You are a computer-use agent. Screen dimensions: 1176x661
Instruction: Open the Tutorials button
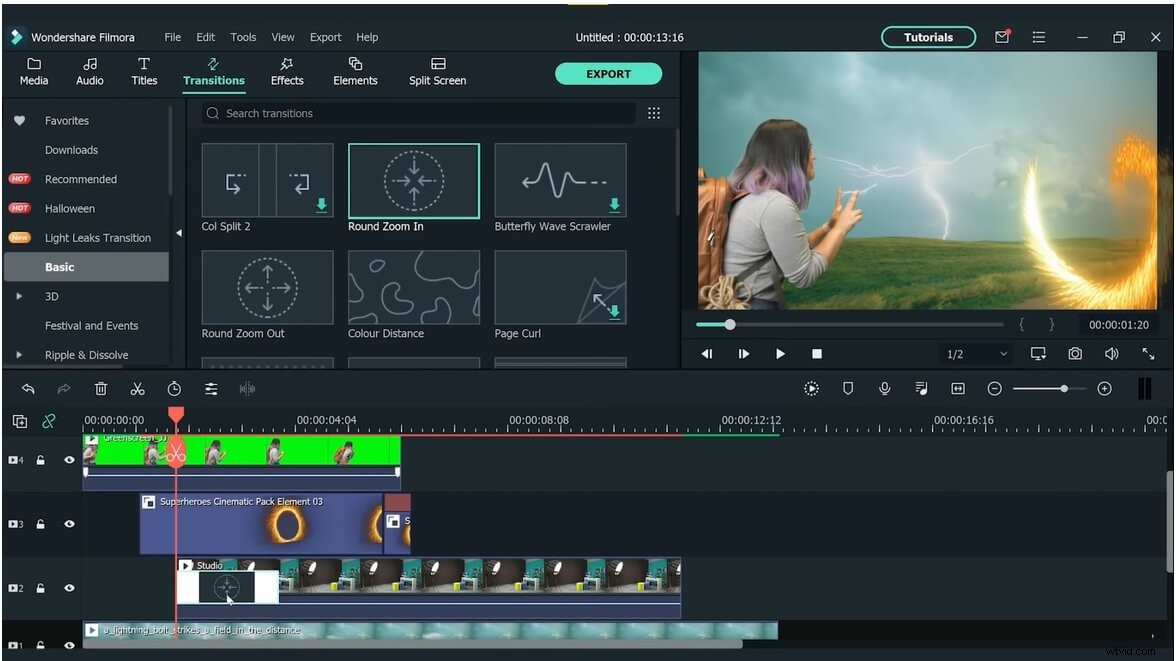928,37
